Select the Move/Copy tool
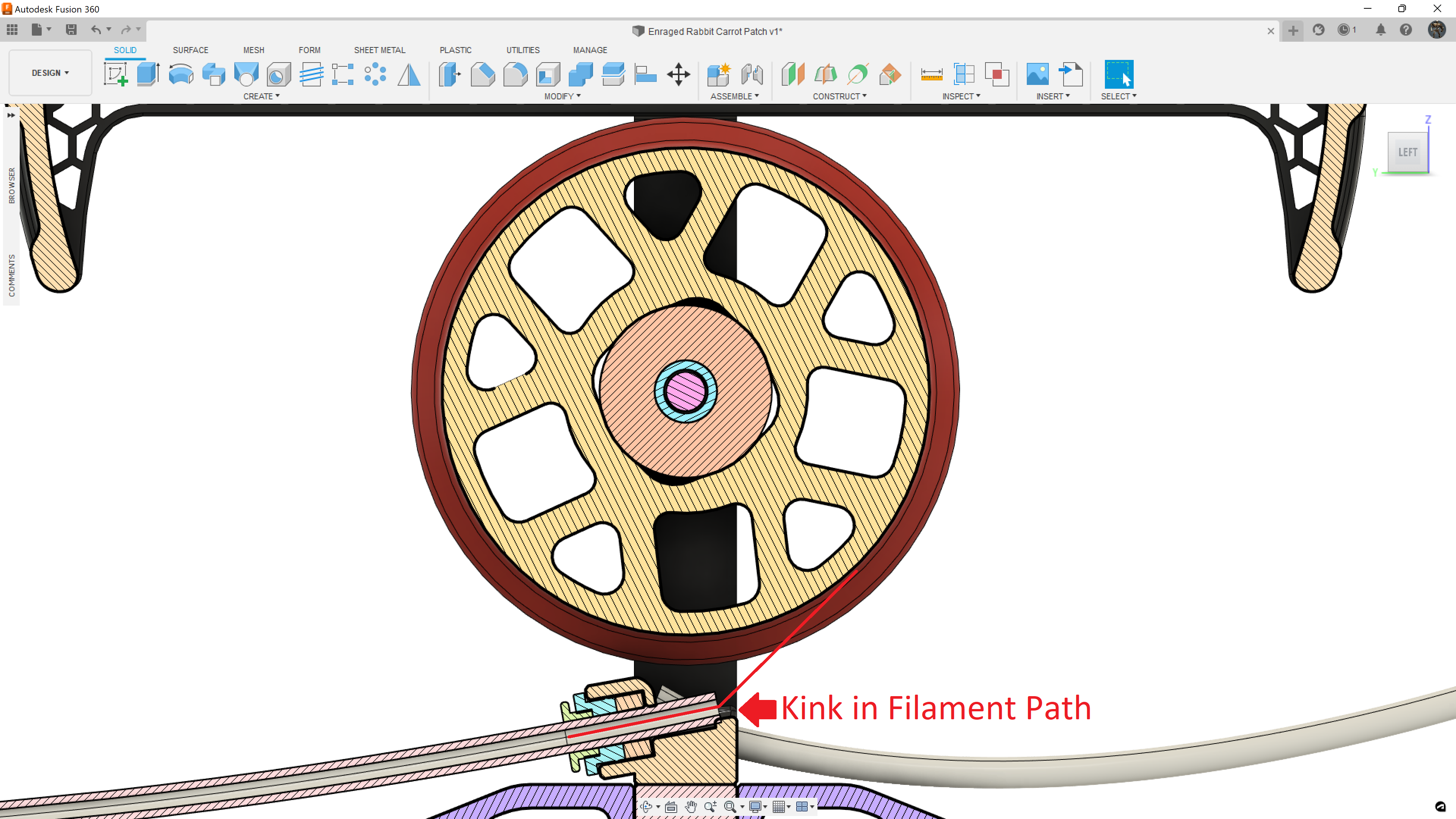This screenshot has height=819, width=1456. 678,74
